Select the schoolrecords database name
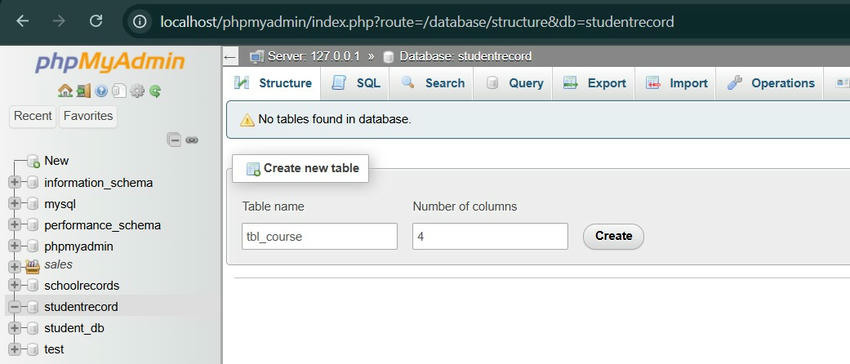Screen dimensions: 850x364 click(x=81, y=285)
